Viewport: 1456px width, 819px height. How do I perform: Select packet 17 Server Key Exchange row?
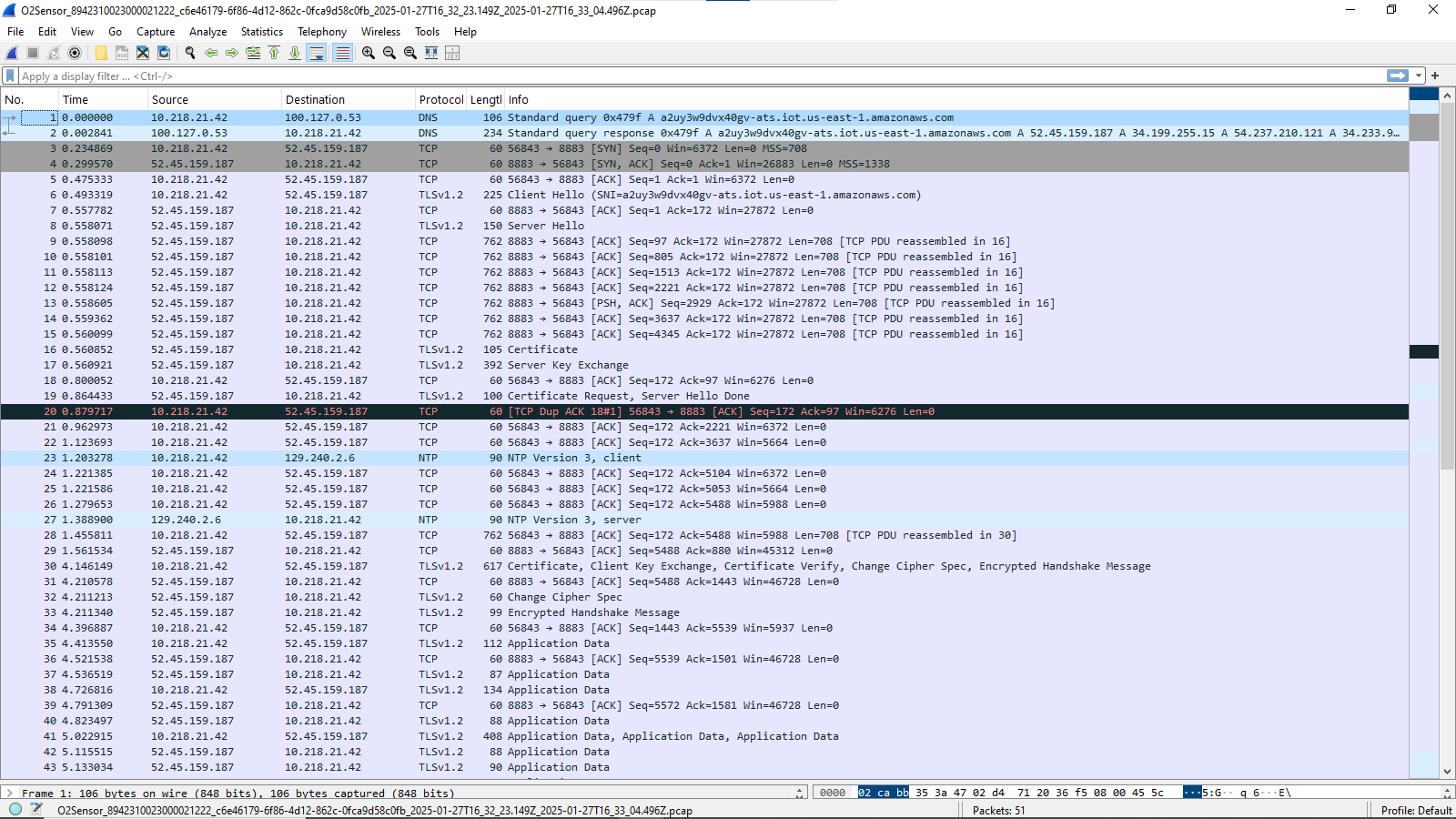pyautogui.click(x=704, y=365)
